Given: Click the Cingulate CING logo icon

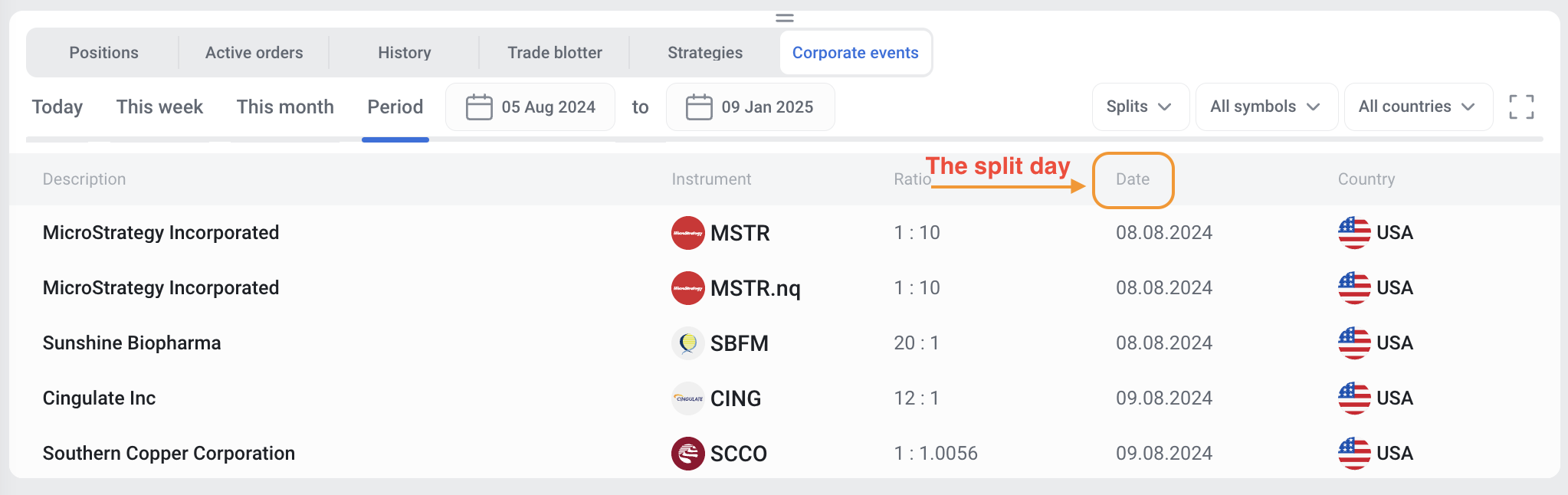Looking at the screenshot, I should click(x=687, y=398).
